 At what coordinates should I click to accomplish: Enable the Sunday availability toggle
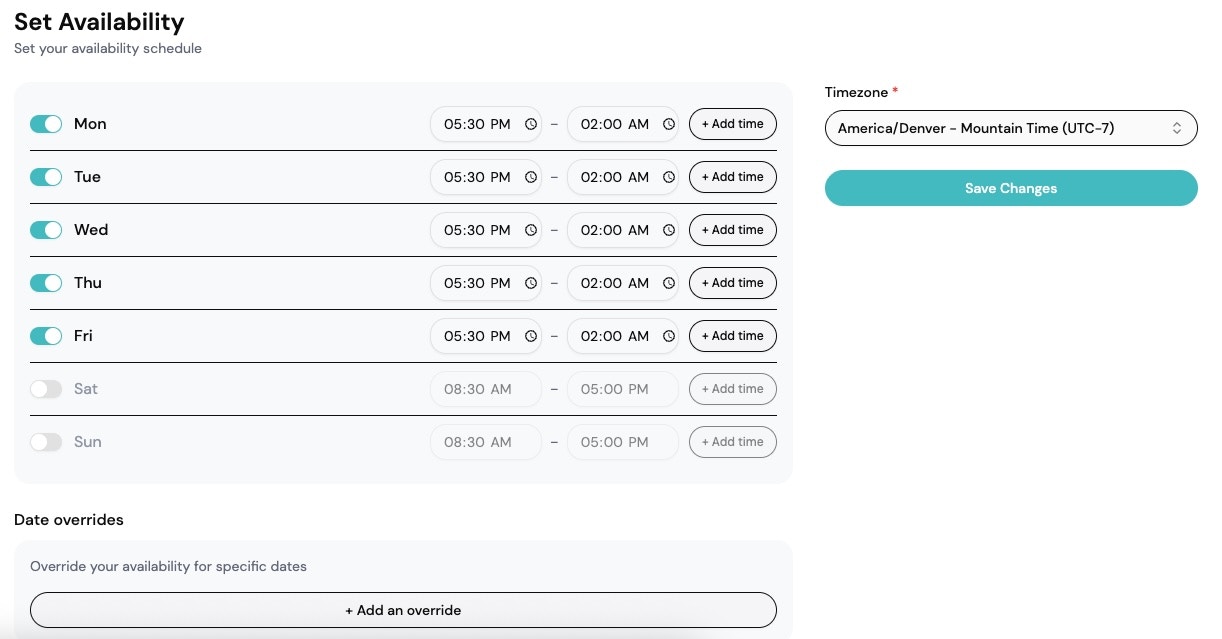coord(46,442)
